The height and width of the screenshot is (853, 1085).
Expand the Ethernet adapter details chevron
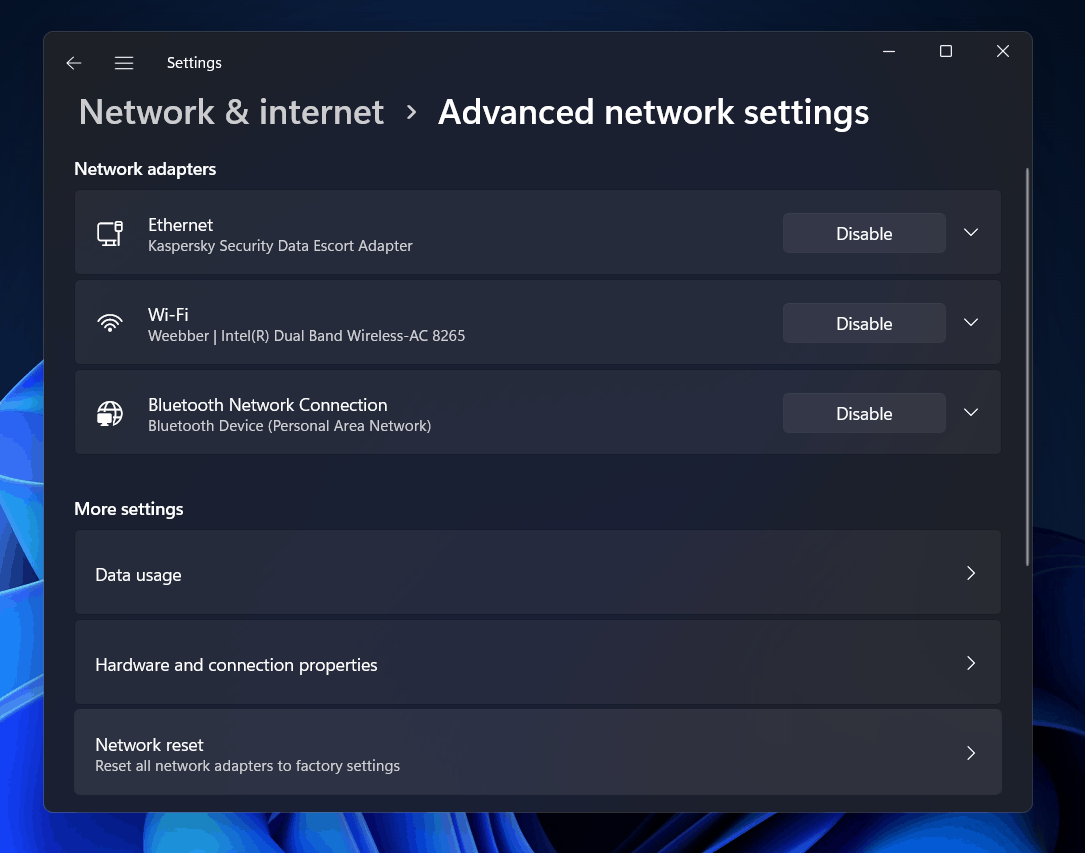pyautogui.click(x=971, y=232)
